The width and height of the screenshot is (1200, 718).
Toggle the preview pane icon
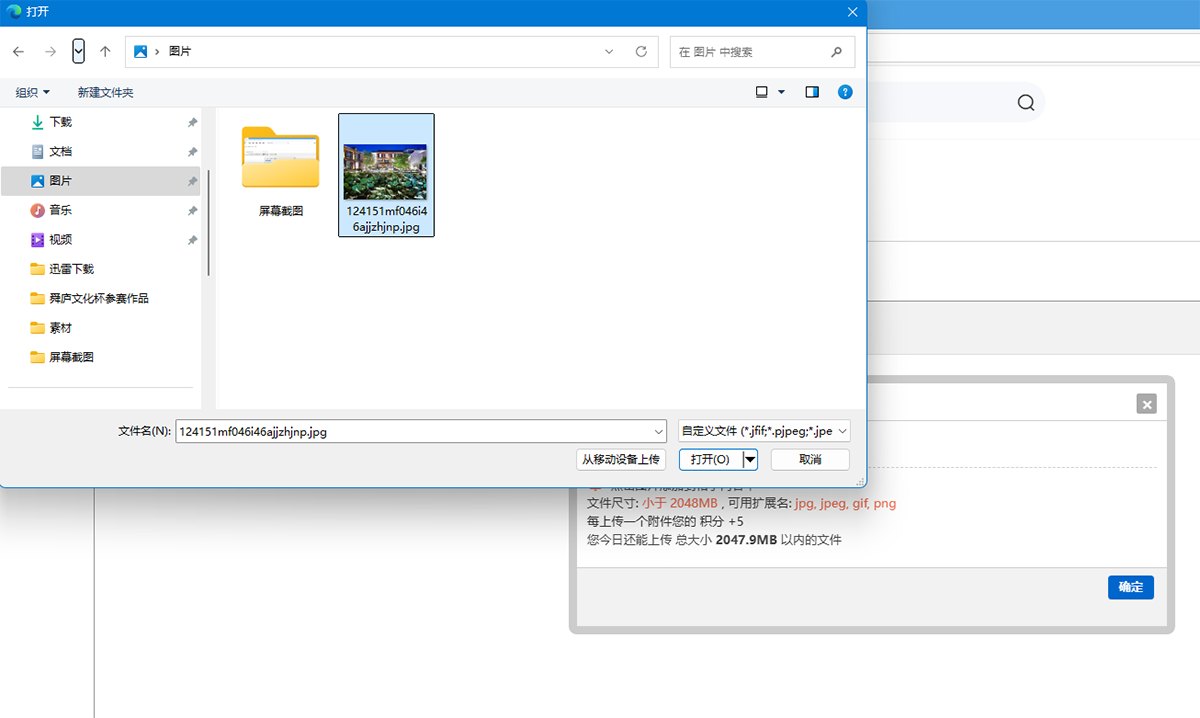tap(812, 92)
